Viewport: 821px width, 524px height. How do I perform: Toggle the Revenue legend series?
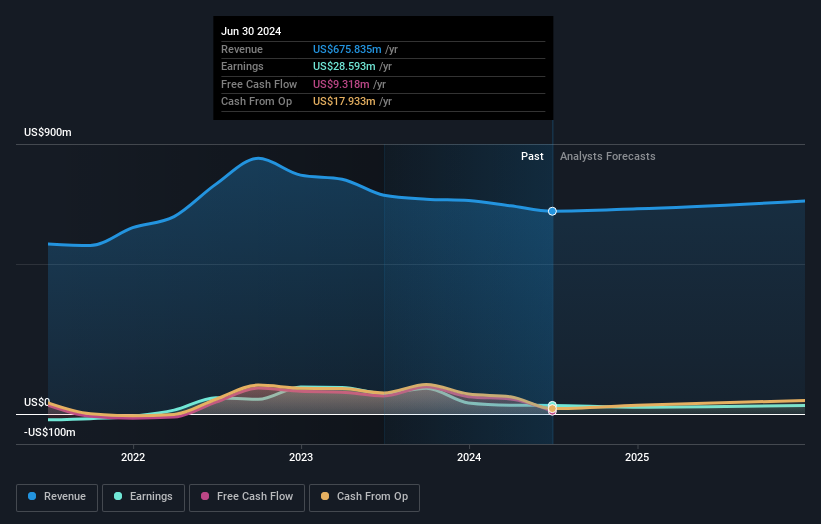[57, 497]
